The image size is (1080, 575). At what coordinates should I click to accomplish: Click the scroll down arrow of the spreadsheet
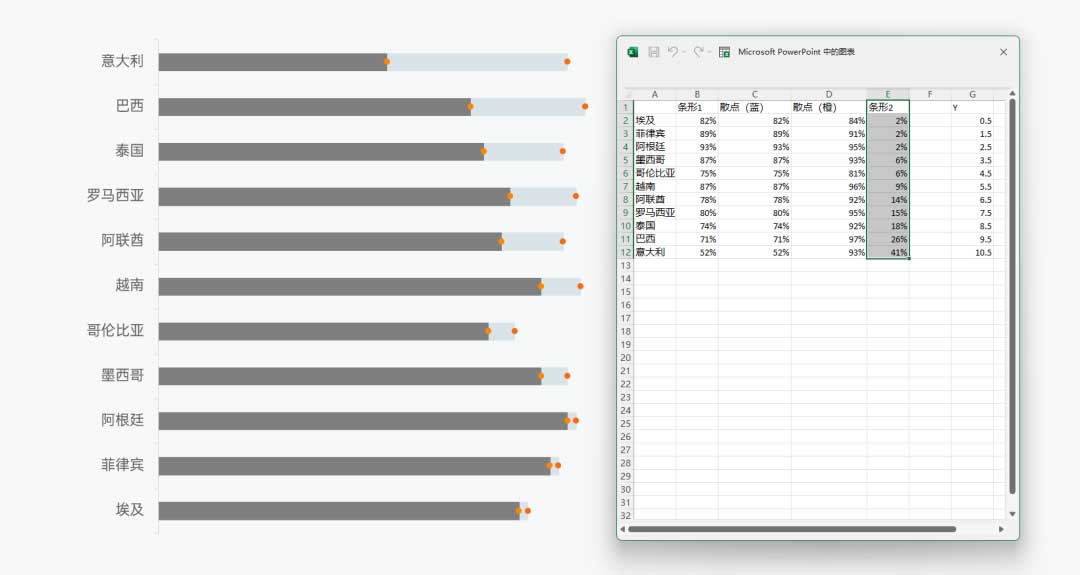1012,514
